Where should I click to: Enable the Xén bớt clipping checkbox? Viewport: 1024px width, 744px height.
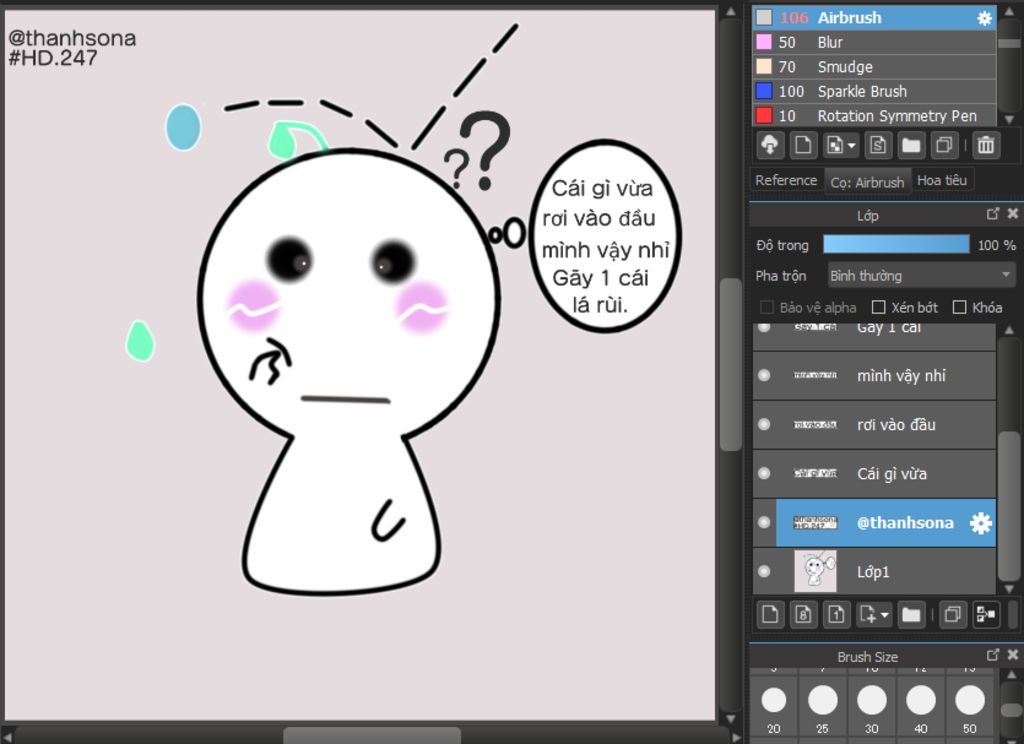click(879, 307)
